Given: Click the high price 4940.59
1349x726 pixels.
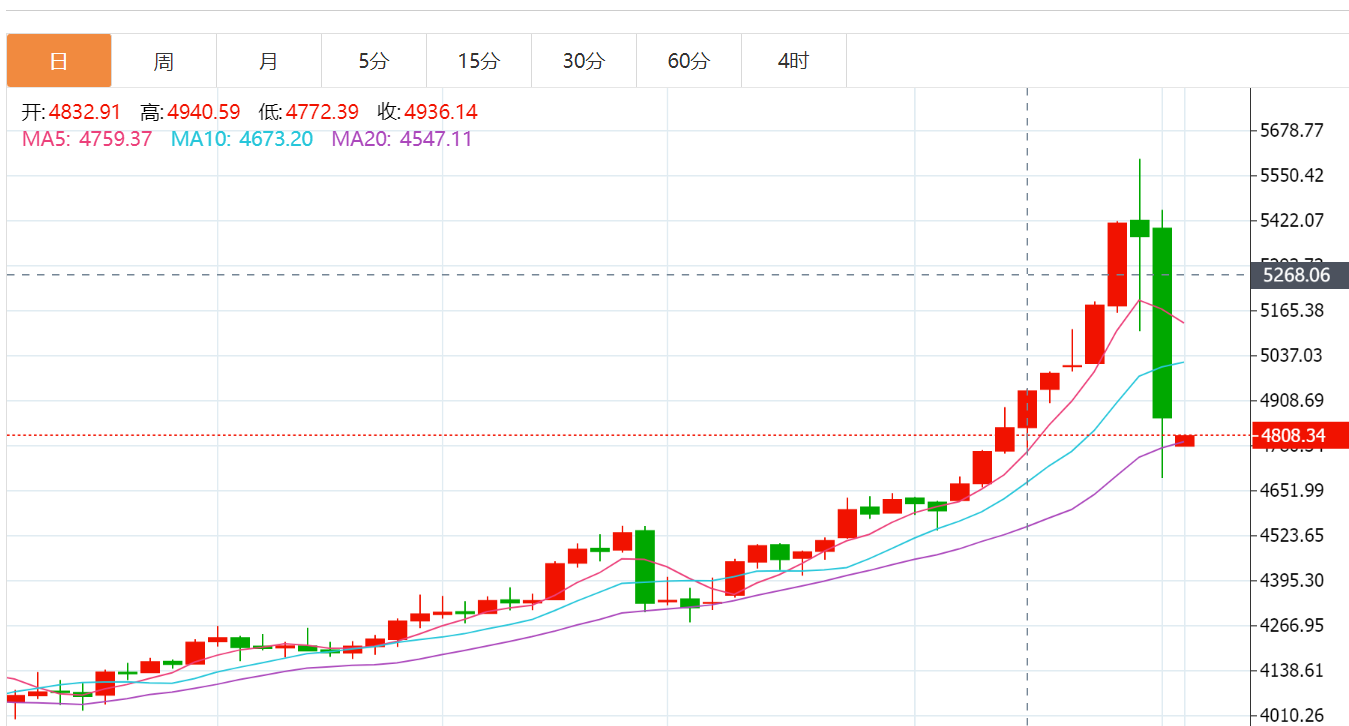Looking at the screenshot, I should pos(204,112).
